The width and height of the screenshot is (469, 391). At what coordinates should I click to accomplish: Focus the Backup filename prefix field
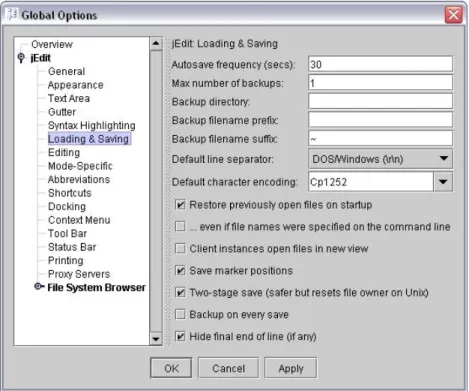380,120
